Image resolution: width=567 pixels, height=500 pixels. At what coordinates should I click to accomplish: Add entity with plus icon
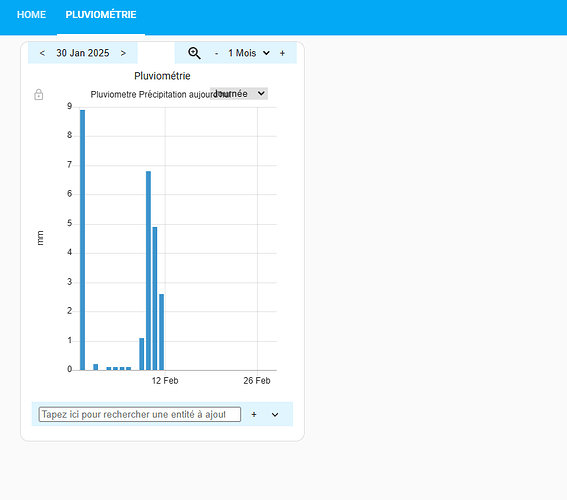tap(254, 414)
